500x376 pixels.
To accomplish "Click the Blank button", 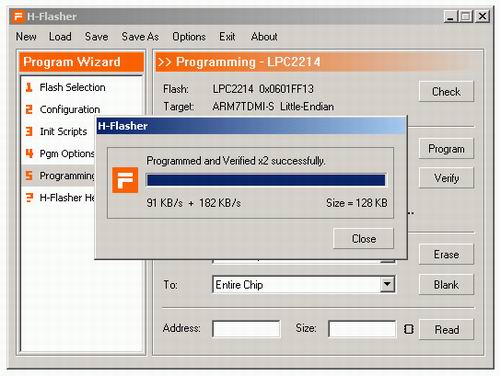I will coord(446,284).
